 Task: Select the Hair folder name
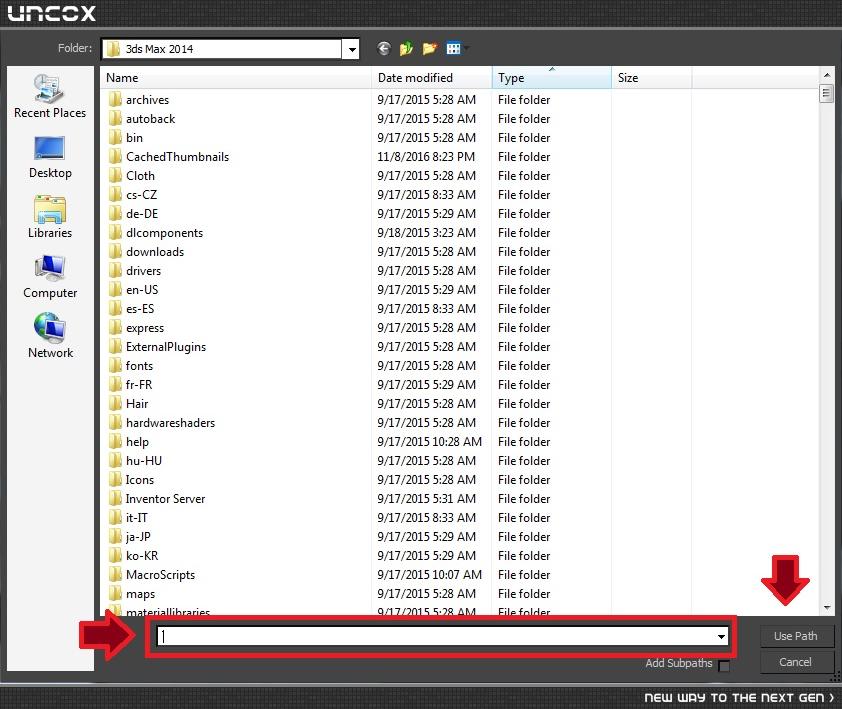[137, 404]
